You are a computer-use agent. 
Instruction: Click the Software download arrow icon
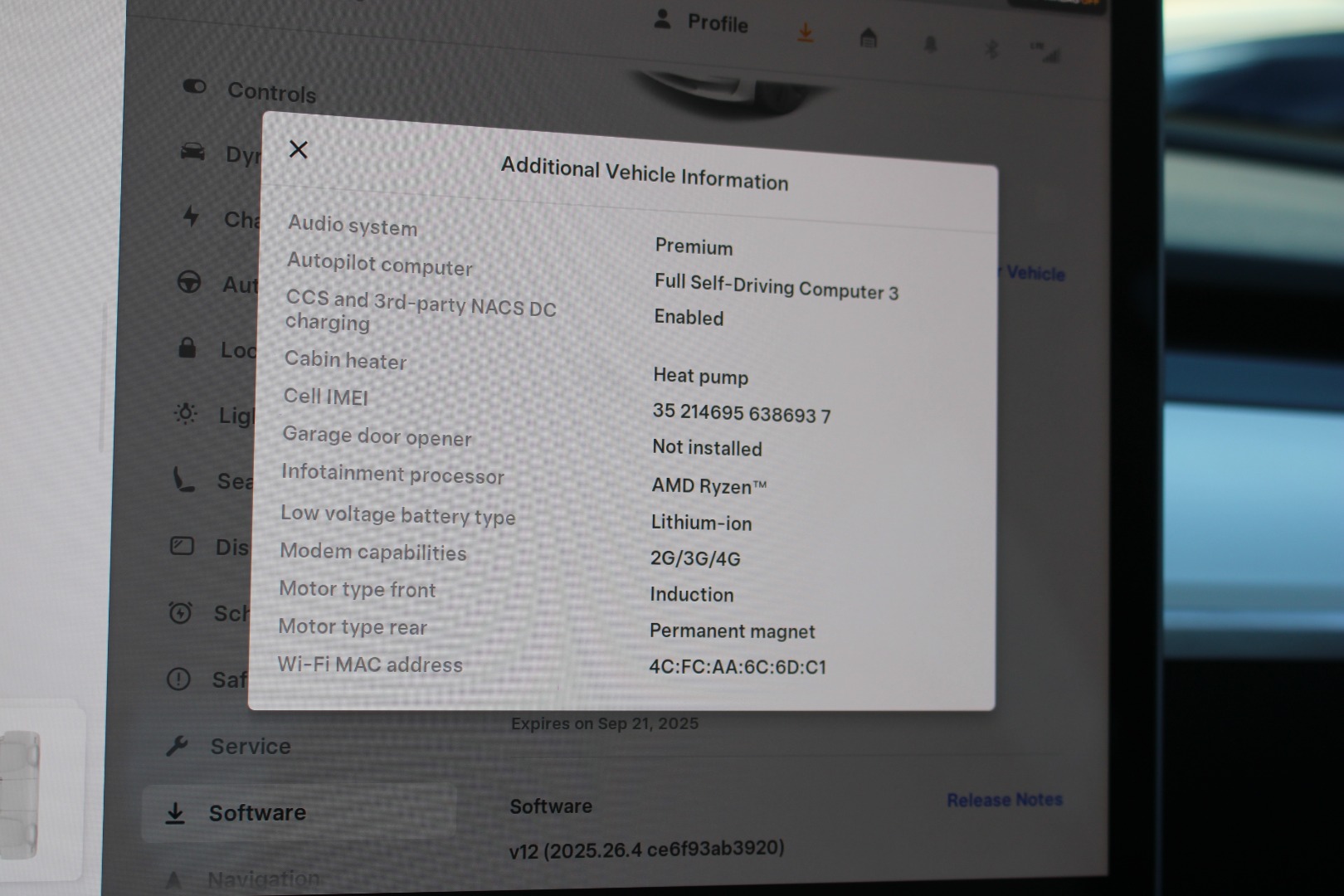(175, 813)
